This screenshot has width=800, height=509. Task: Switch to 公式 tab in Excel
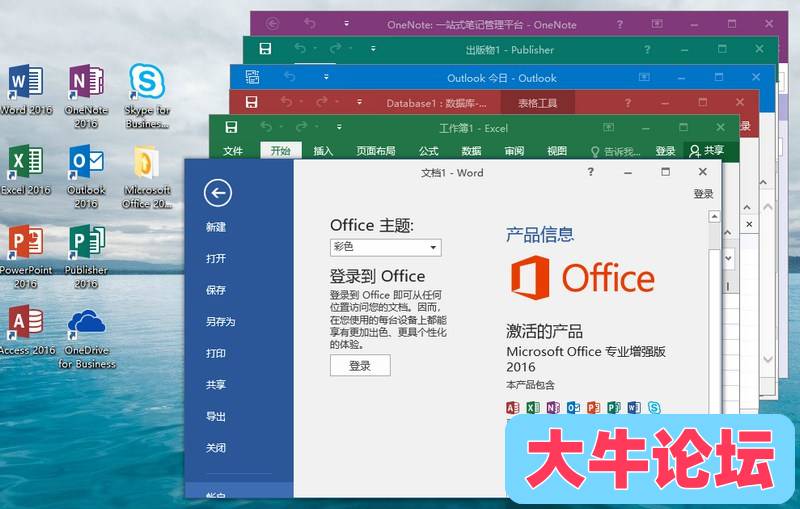pos(429,151)
